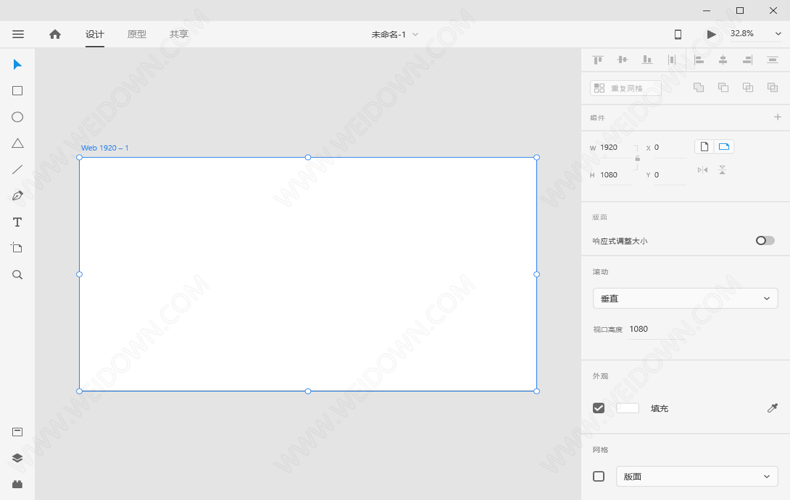Screen dimensions: 790x500
Task: Open the Layers panel icon
Action: click(x=18, y=458)
